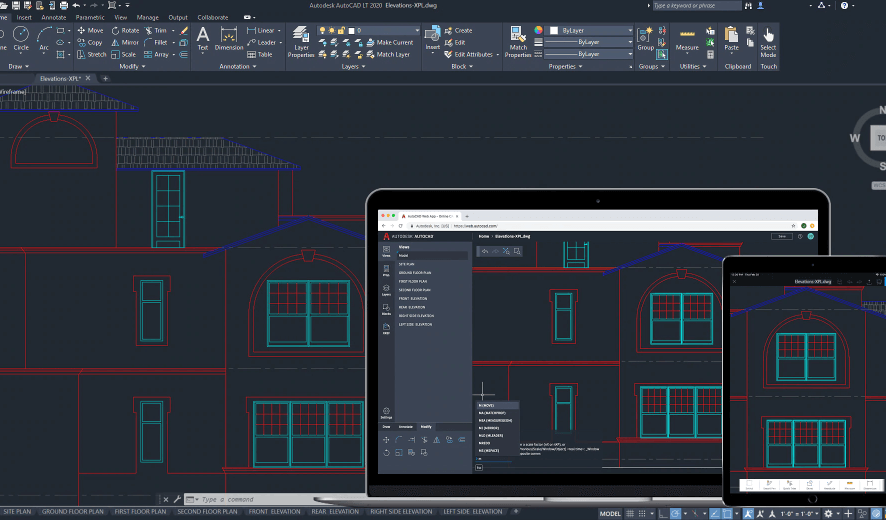Open the Layer Properties manager
This screenshot has height=520, width=886.
301,42
